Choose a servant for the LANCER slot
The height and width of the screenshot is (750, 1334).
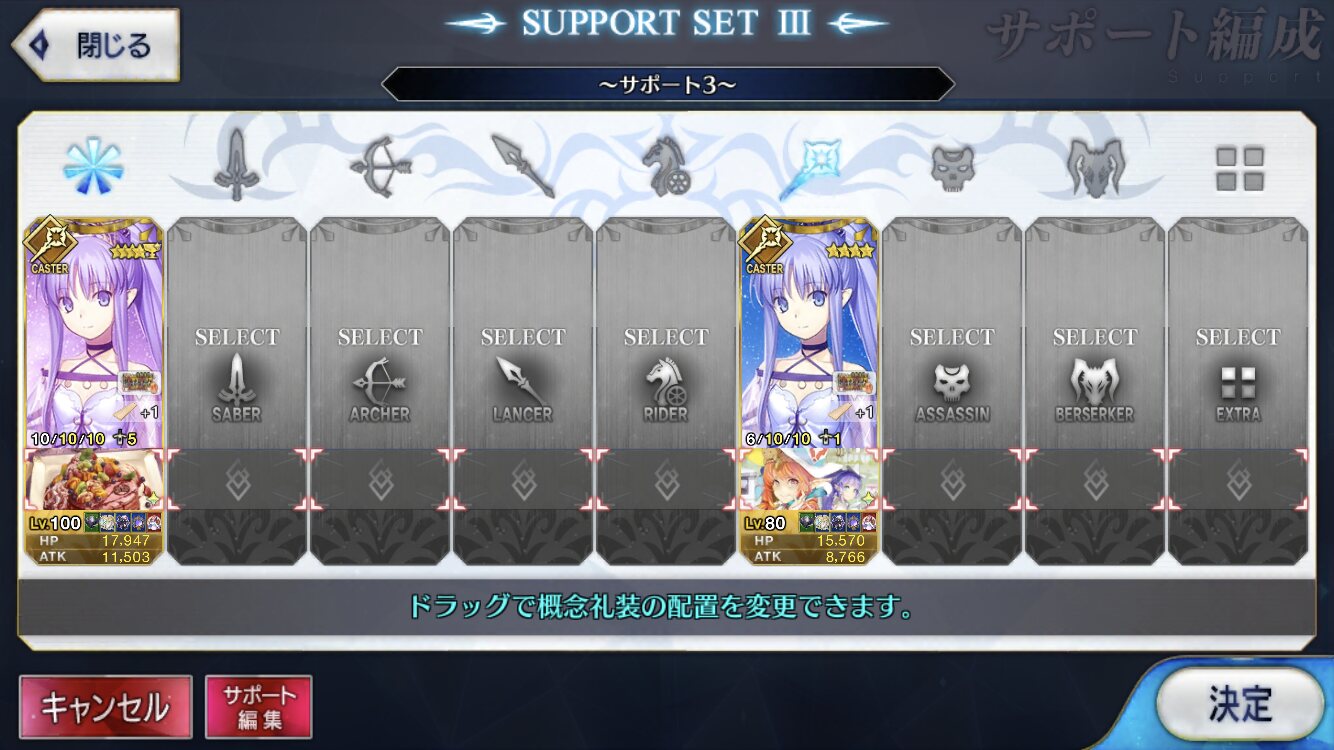point(523,333)
